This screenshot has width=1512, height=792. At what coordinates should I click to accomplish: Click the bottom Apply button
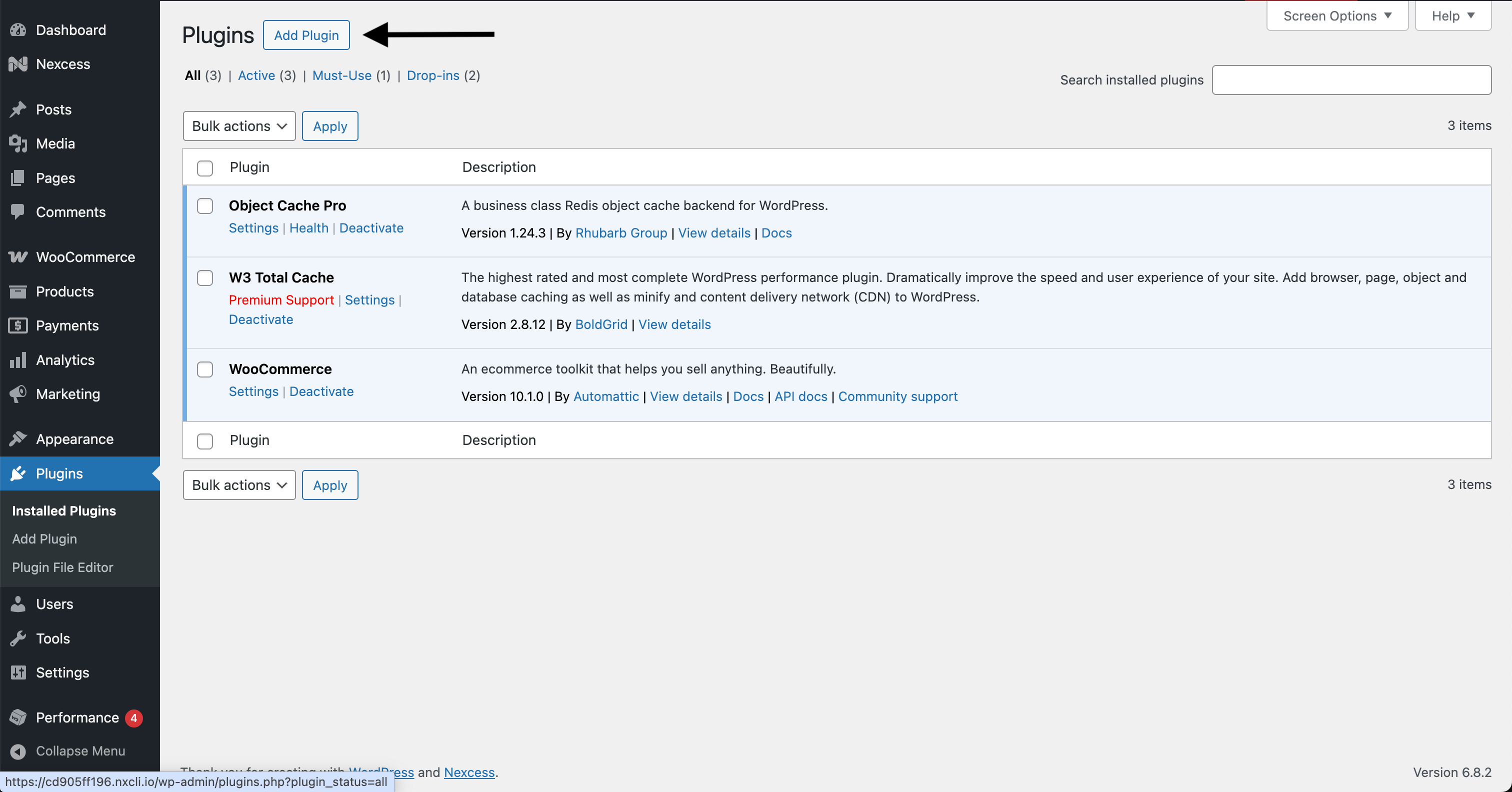[330, 485]
